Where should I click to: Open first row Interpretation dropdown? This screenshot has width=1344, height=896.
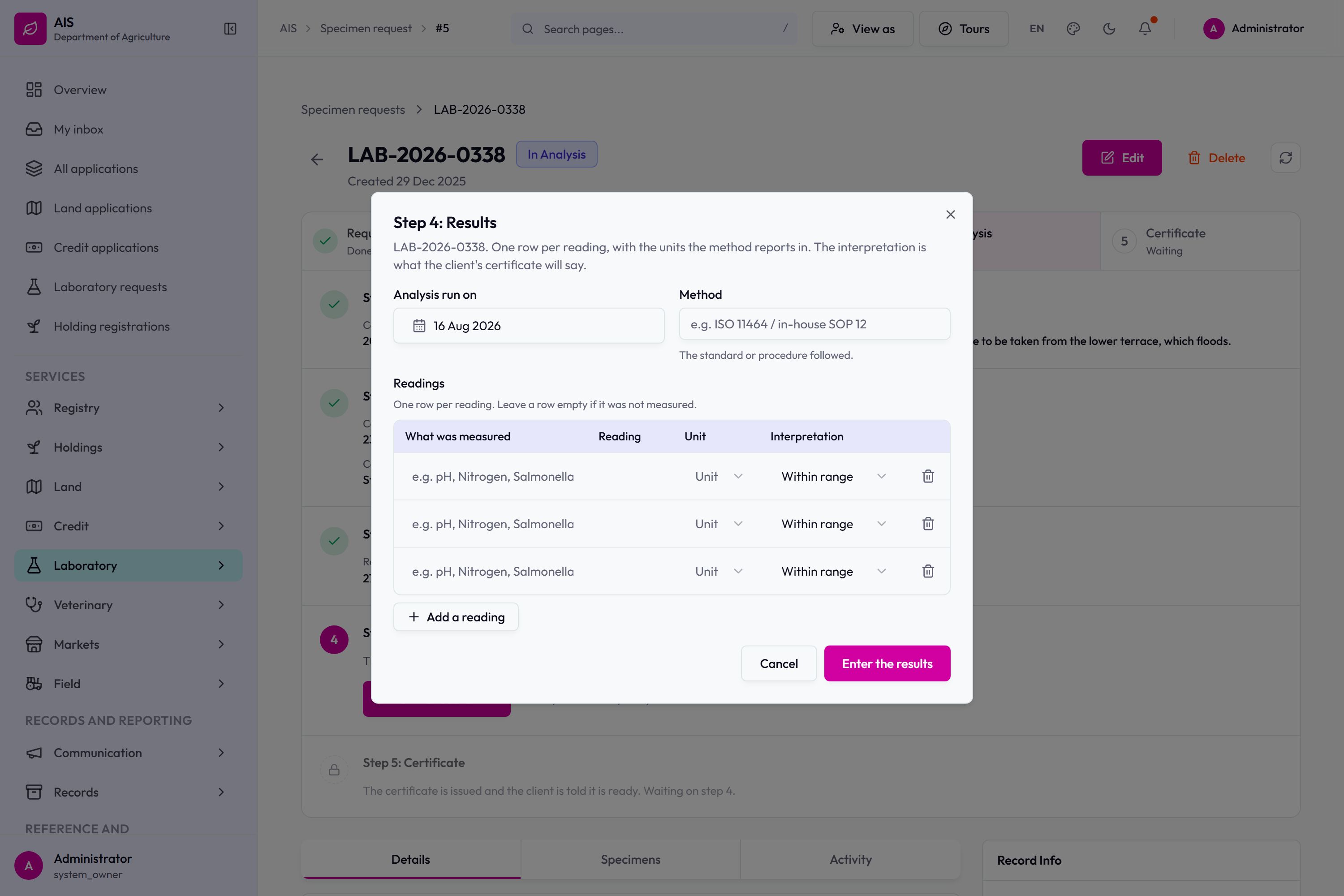[833, 476]
